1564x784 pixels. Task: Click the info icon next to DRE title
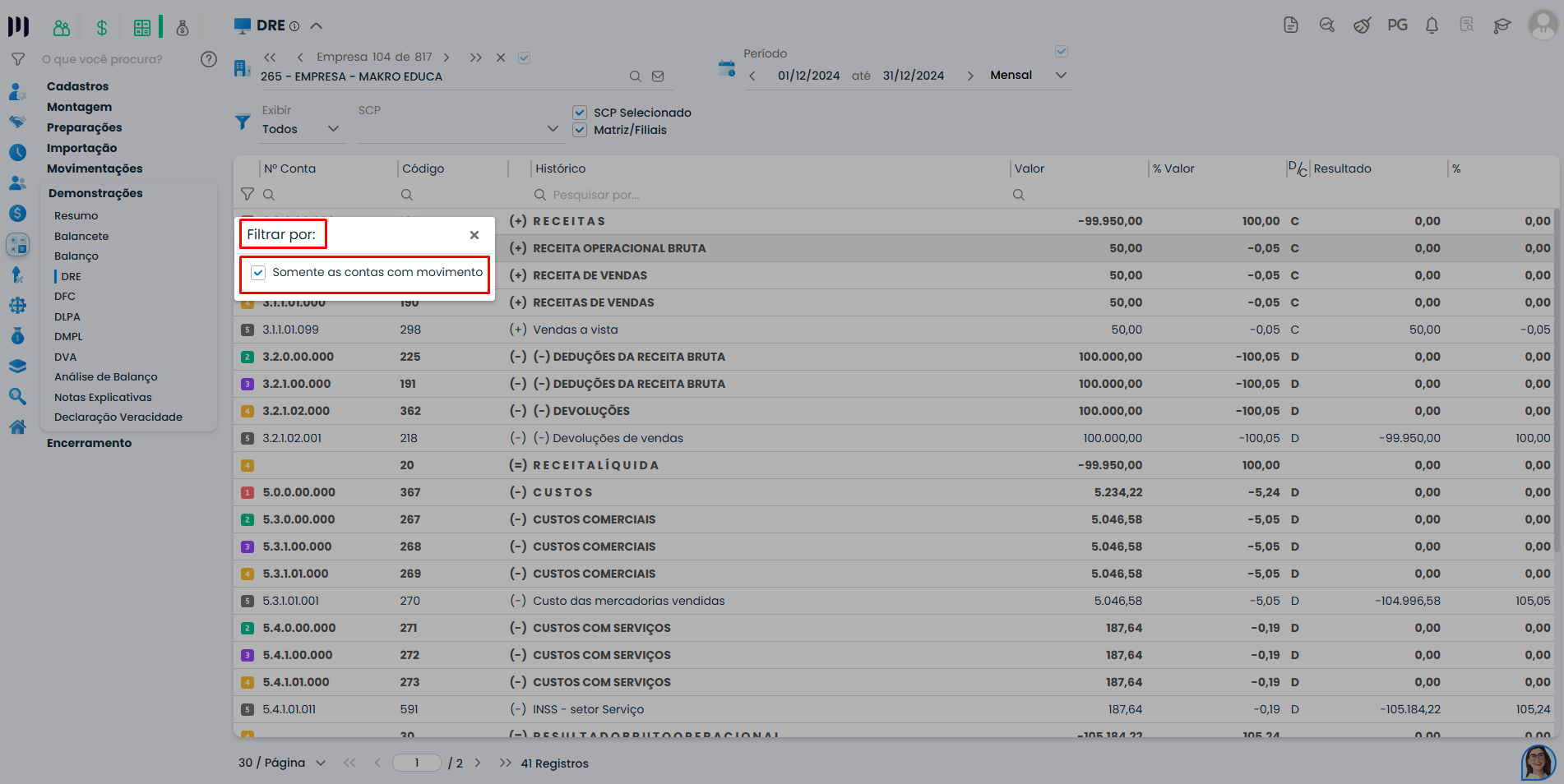tap(294, 26)
